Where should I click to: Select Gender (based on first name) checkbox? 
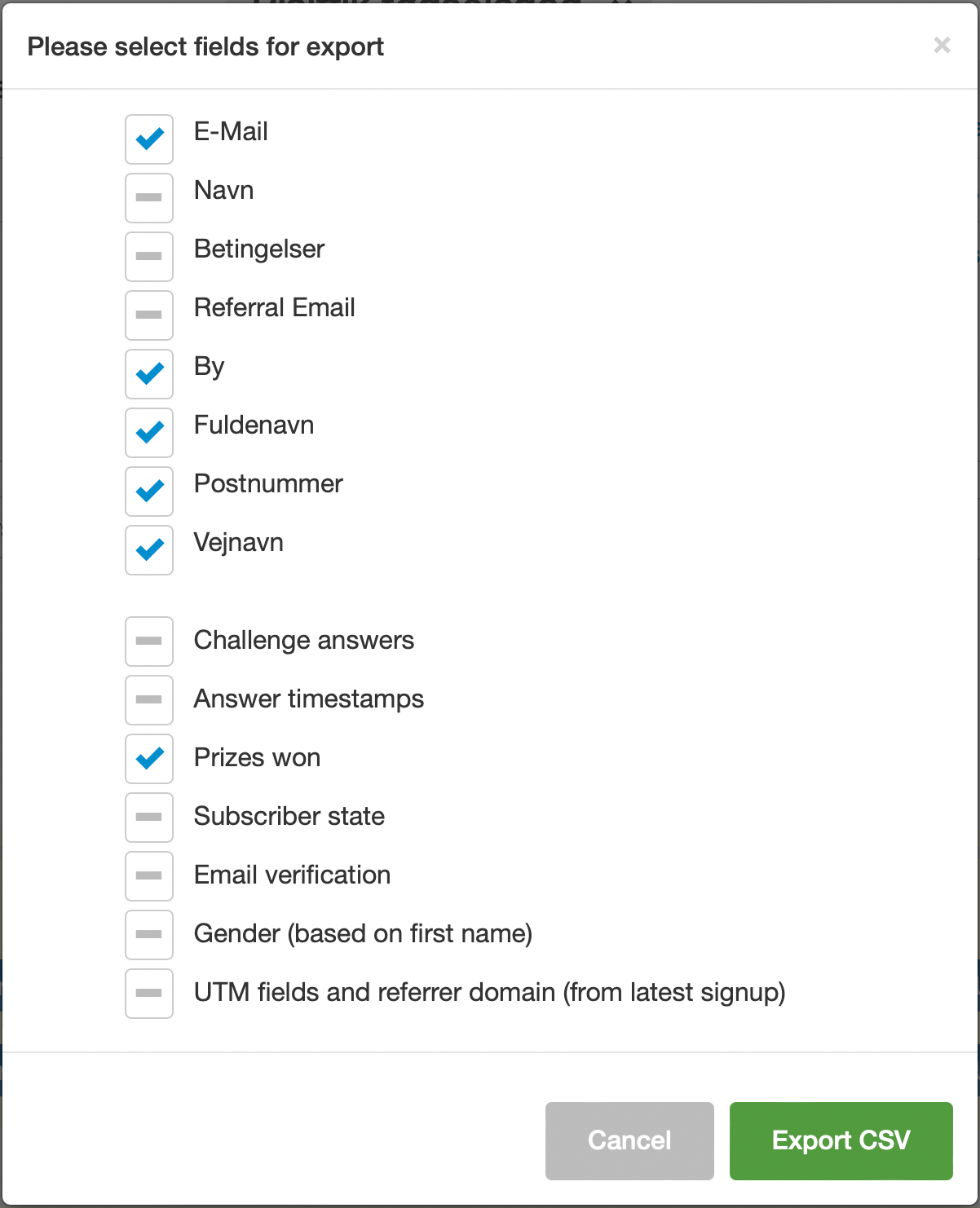[149, 935]
